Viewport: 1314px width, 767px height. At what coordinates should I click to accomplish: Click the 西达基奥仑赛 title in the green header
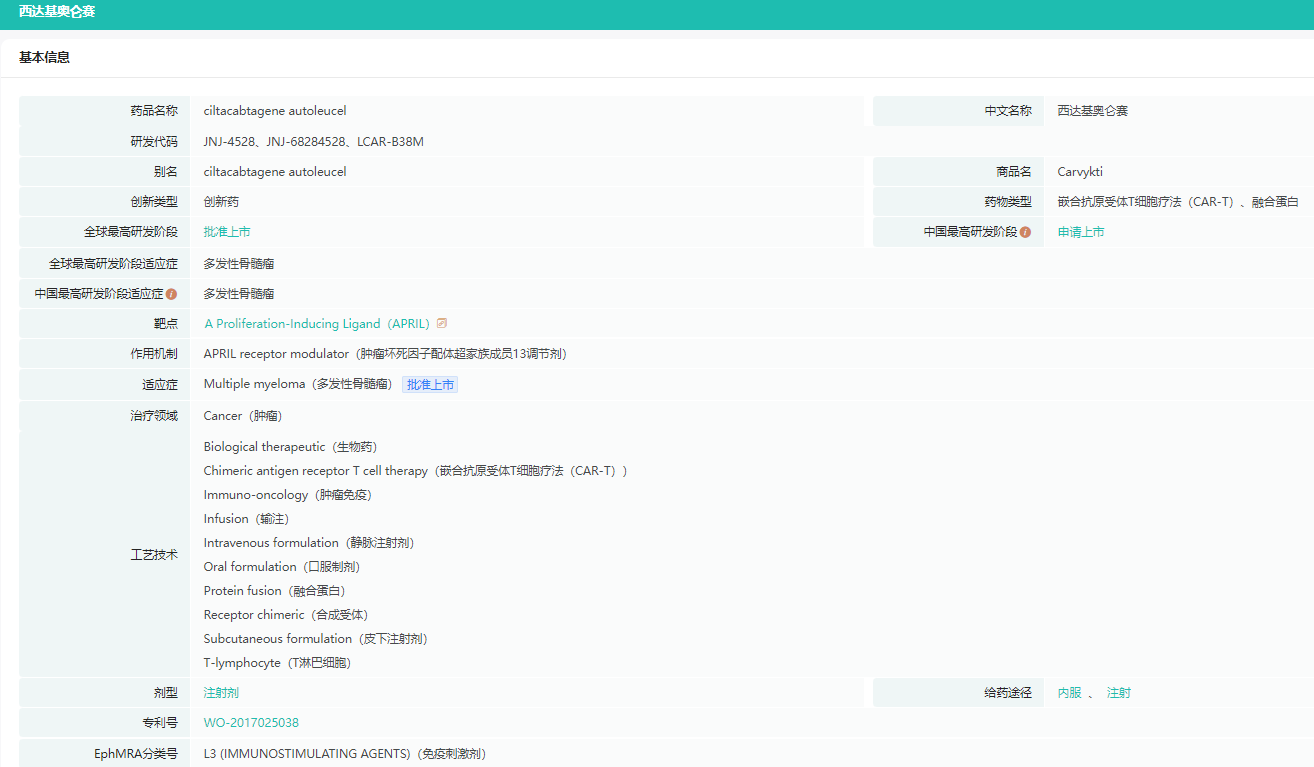(x=57, y=12)
